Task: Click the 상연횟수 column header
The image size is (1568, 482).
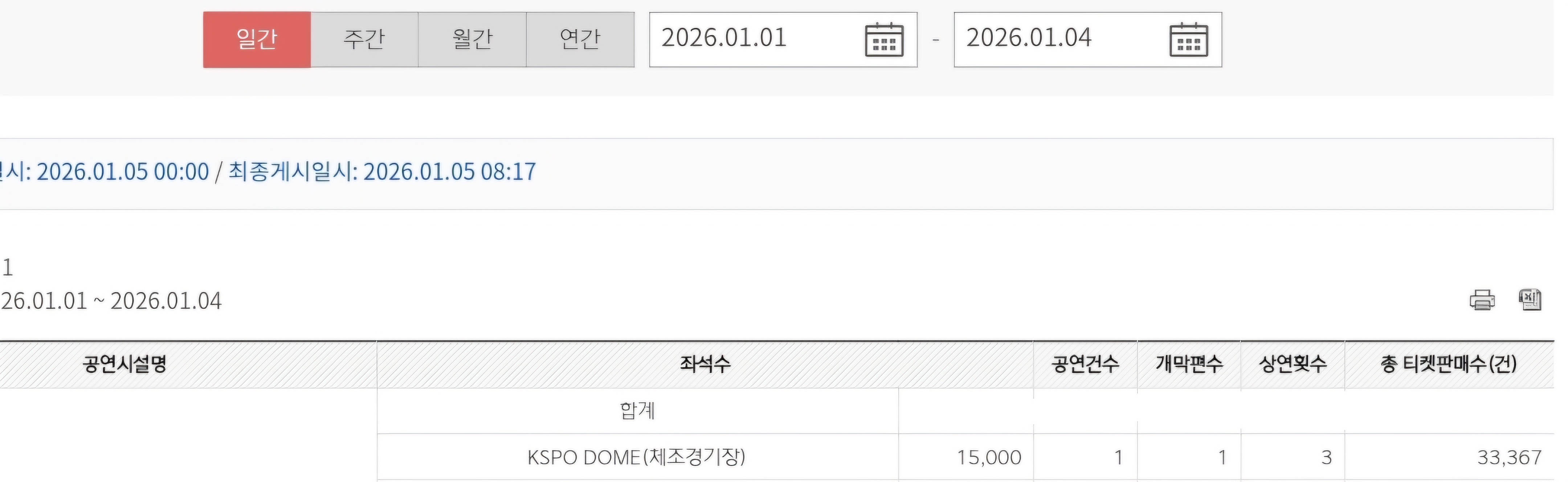Action: (1292, 364)
